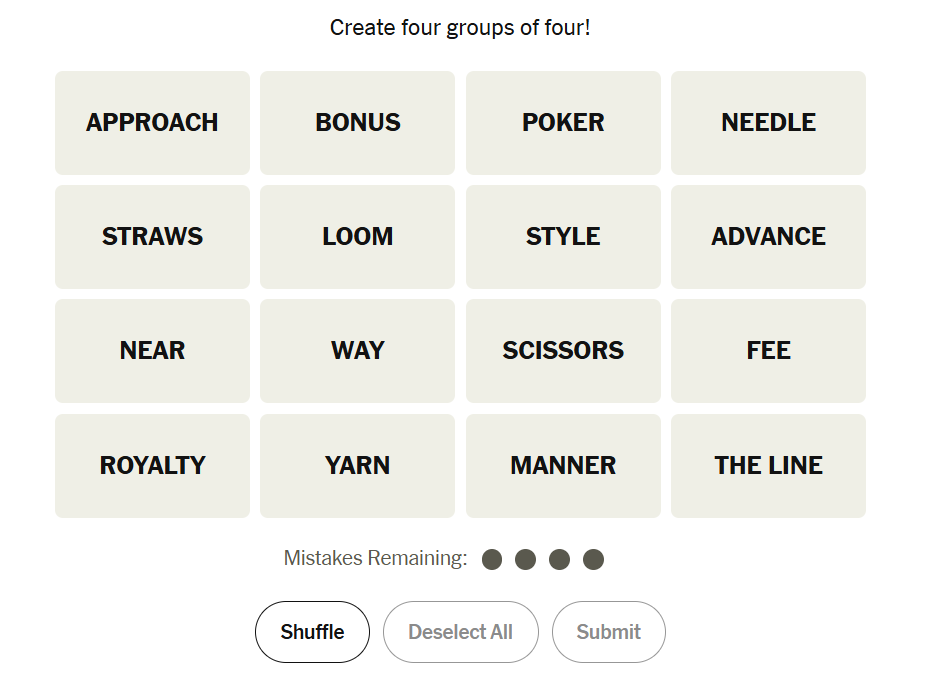The image size is (932, 697).
Task: Choose the STRAWS word tile
Action: click(x=152, y=237)
